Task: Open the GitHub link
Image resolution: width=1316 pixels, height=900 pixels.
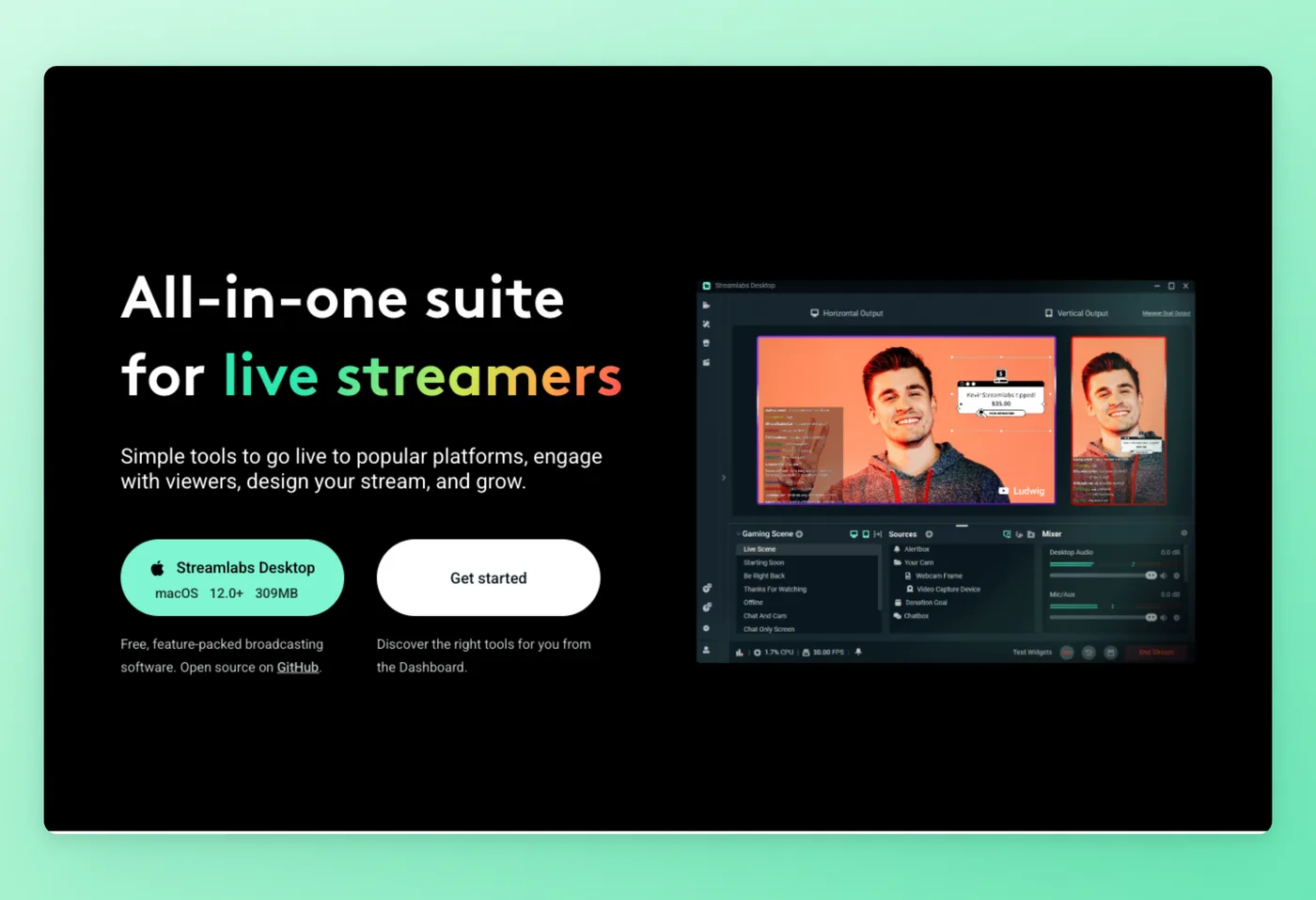Action: [298, 667]
